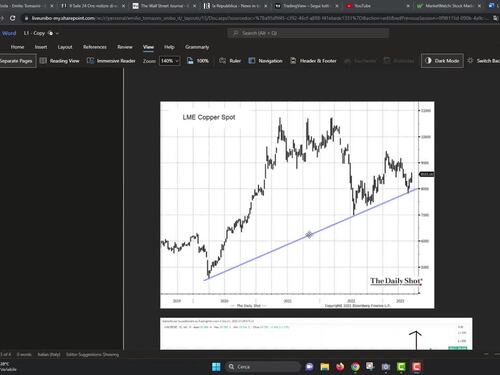Screen dimensions: 500x375
Task: Open File Explorer from the taskbar
Action: click(325, 367)
